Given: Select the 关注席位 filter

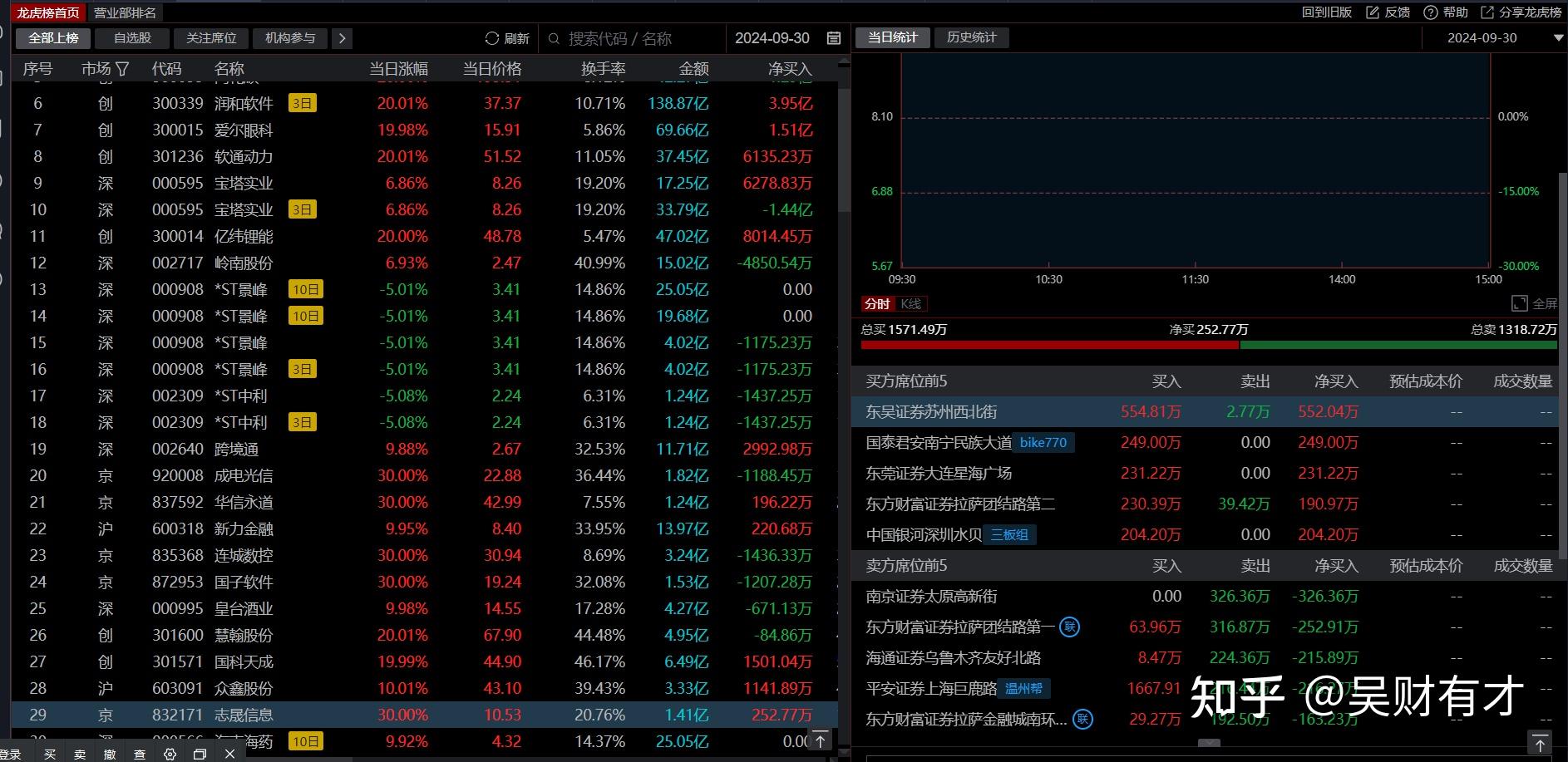Looking at the screenshot, I should pyautogui.click(x=211, y=38).
